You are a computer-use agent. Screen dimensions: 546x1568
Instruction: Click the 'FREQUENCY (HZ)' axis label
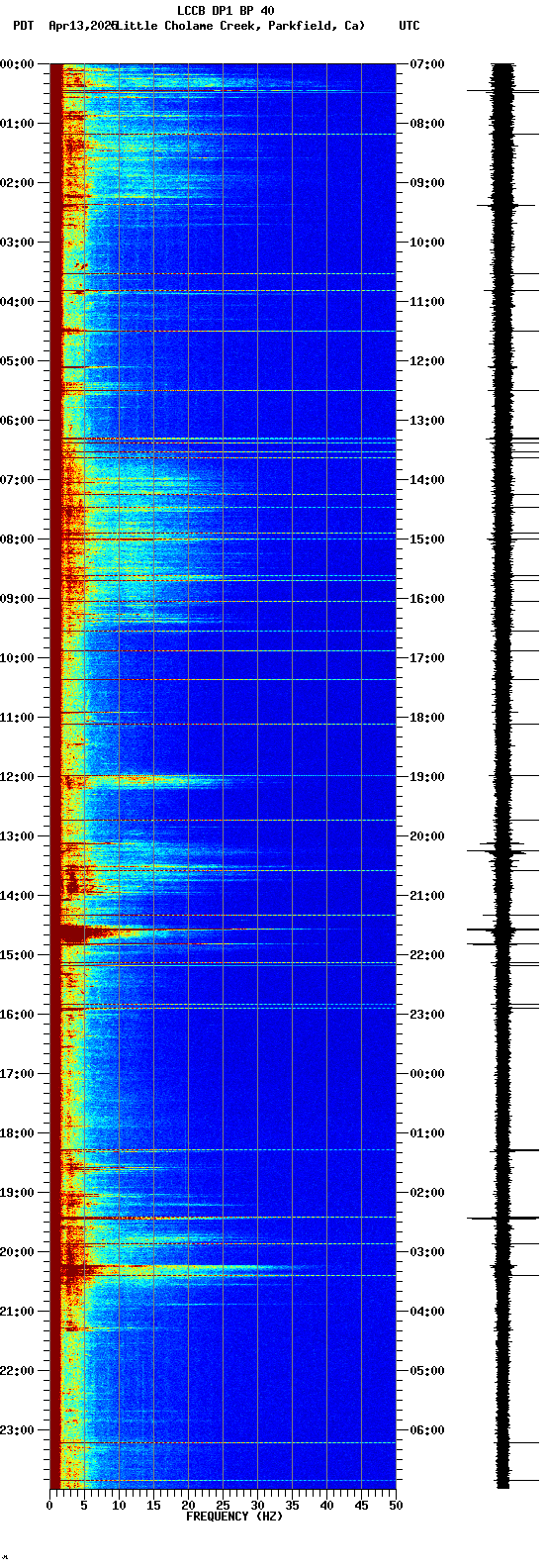click(234, 1517)
